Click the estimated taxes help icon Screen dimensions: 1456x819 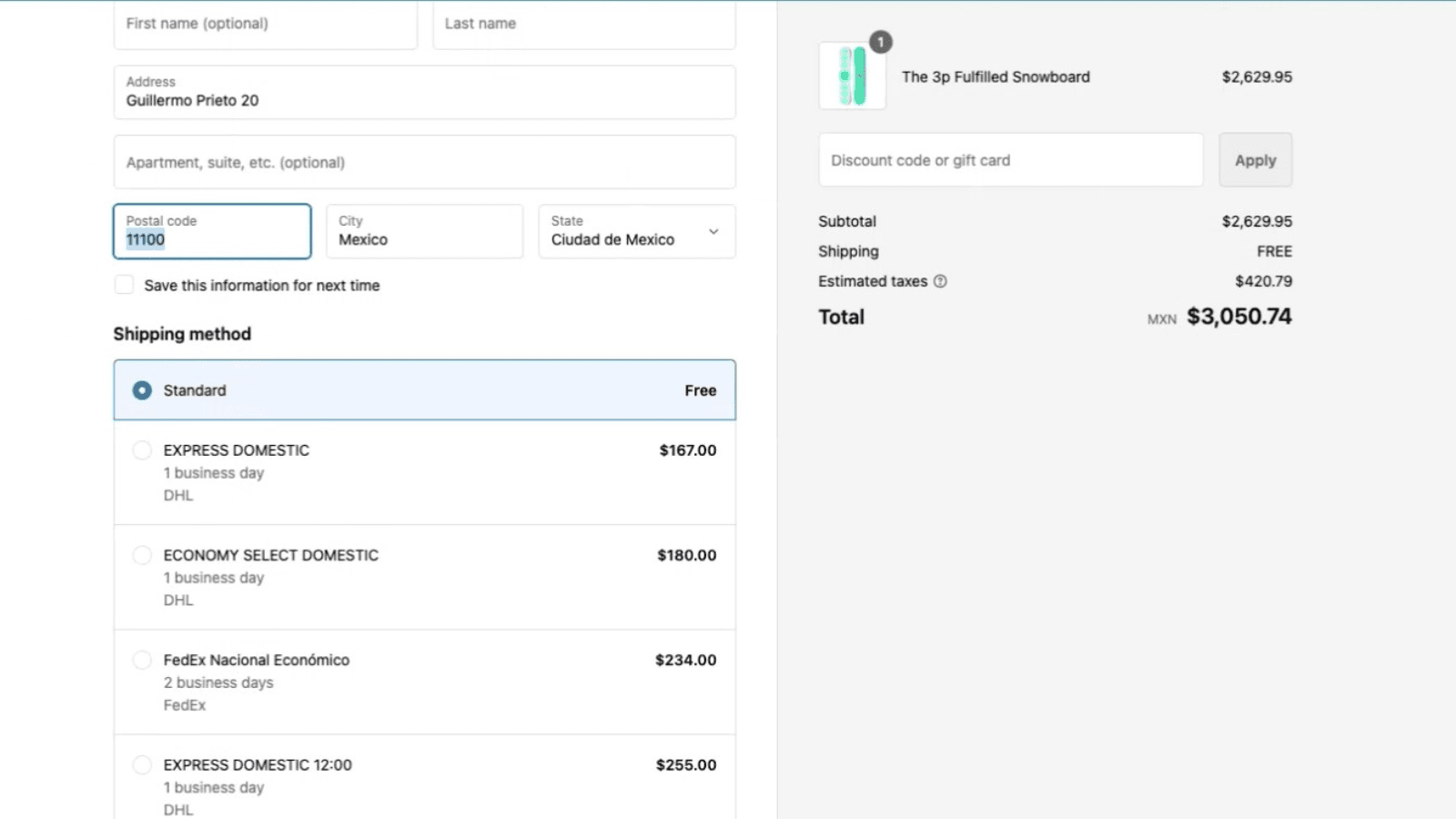point(938,281)
